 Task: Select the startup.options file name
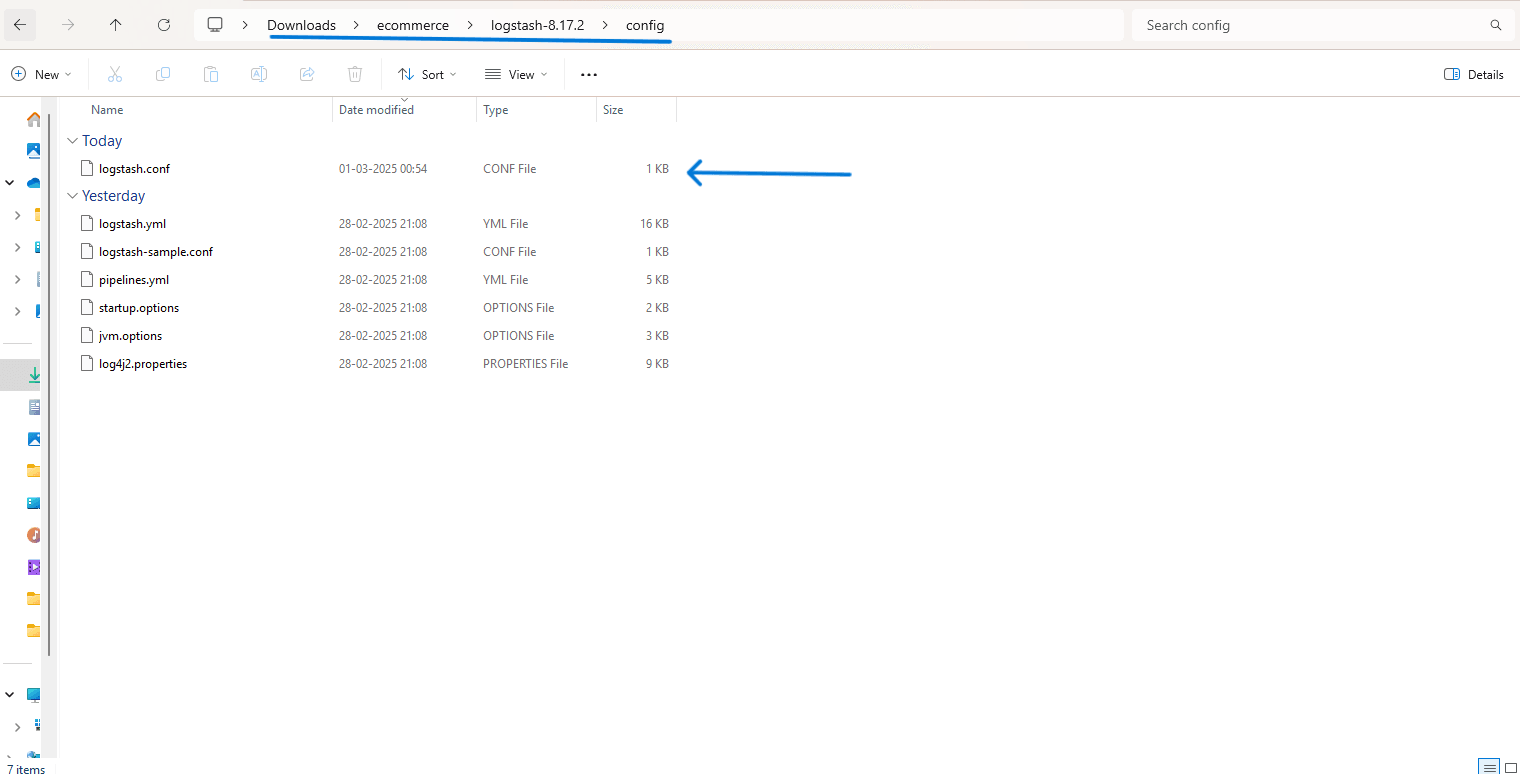(x=139, y=308)
